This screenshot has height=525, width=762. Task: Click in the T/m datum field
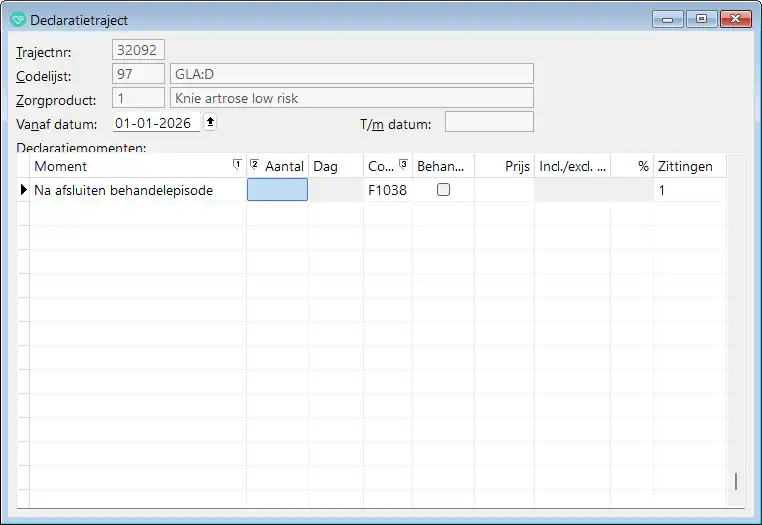489,122
